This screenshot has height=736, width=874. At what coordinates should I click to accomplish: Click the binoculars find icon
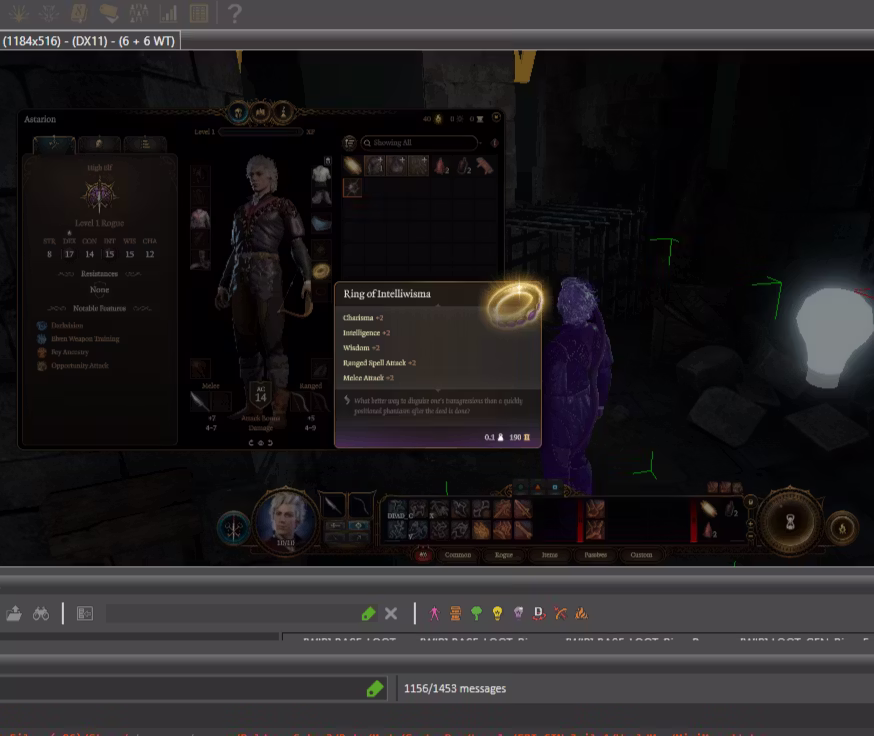click(x=41, y=613)
